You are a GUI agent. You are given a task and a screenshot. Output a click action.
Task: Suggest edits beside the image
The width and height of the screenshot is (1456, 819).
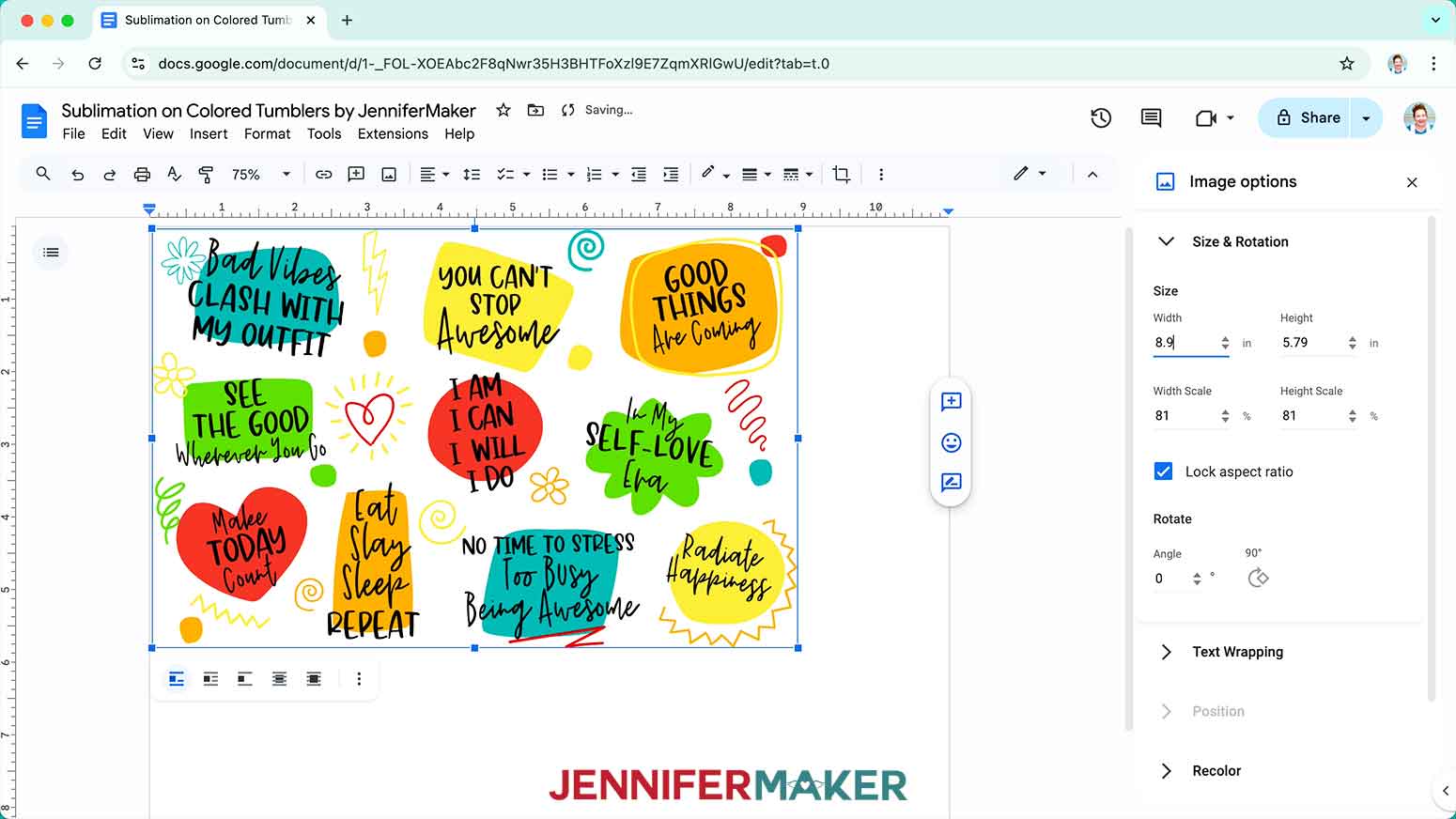(951, 483)
